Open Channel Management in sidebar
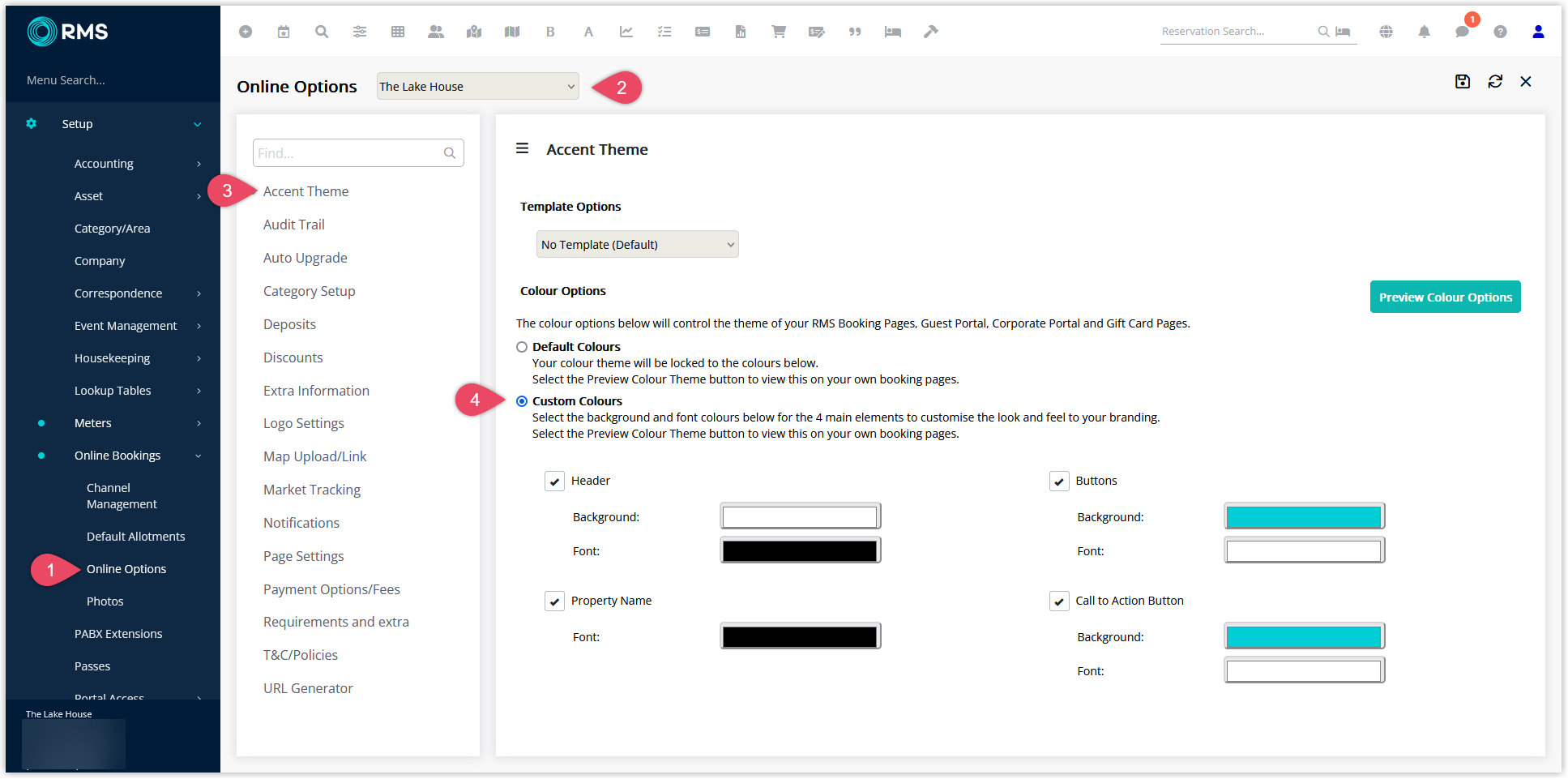The height and width of the screenshot is (779, 1568). pos(122,496)
